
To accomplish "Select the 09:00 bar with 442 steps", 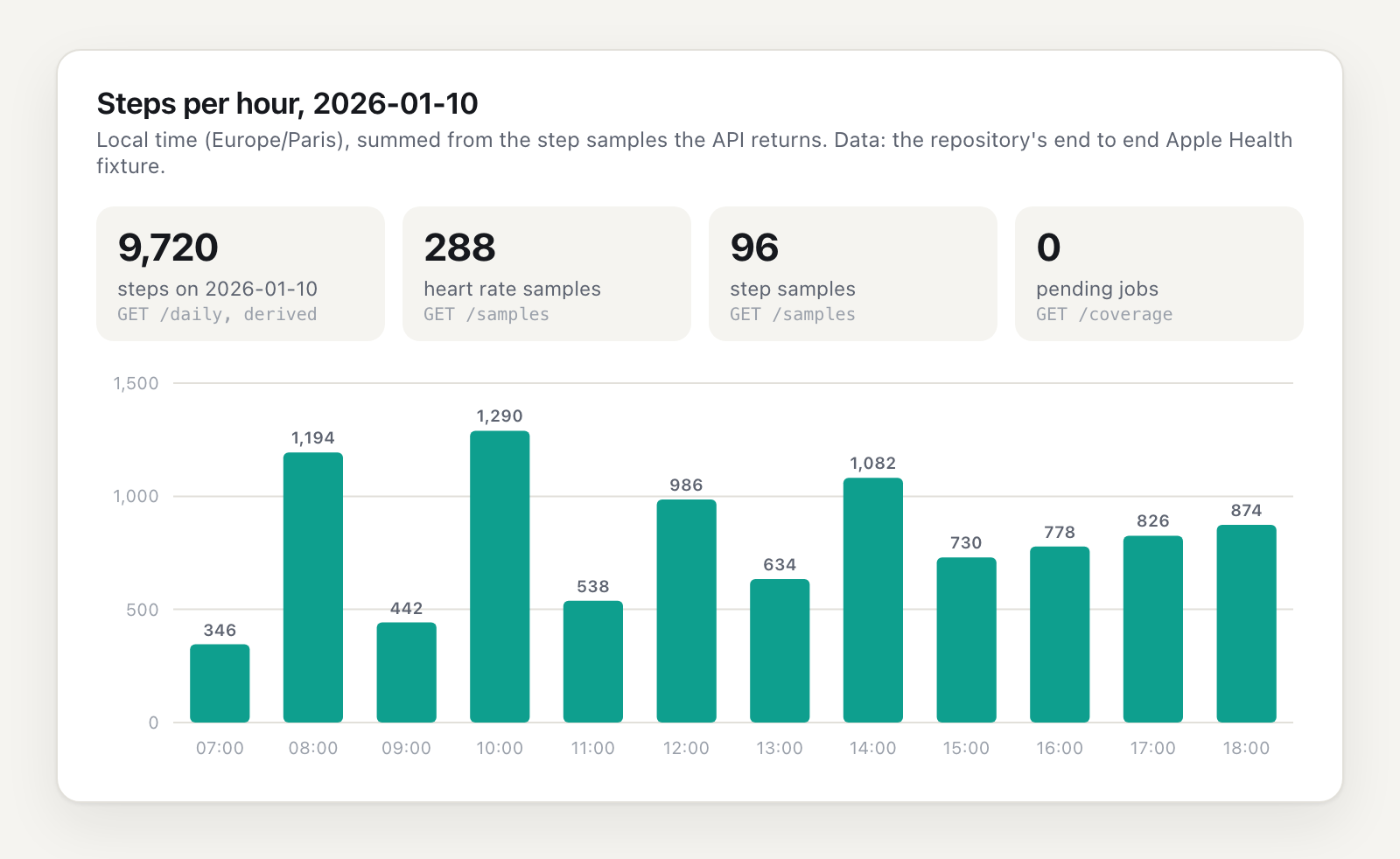I will tap(407, 672).
